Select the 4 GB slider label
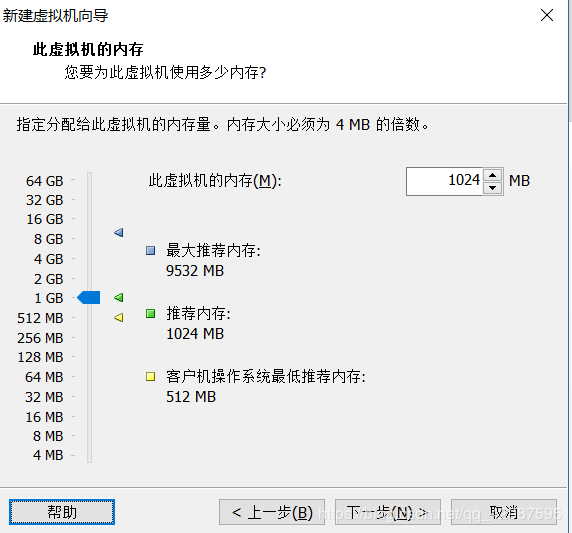572x533 pixels. coord(49,259)
